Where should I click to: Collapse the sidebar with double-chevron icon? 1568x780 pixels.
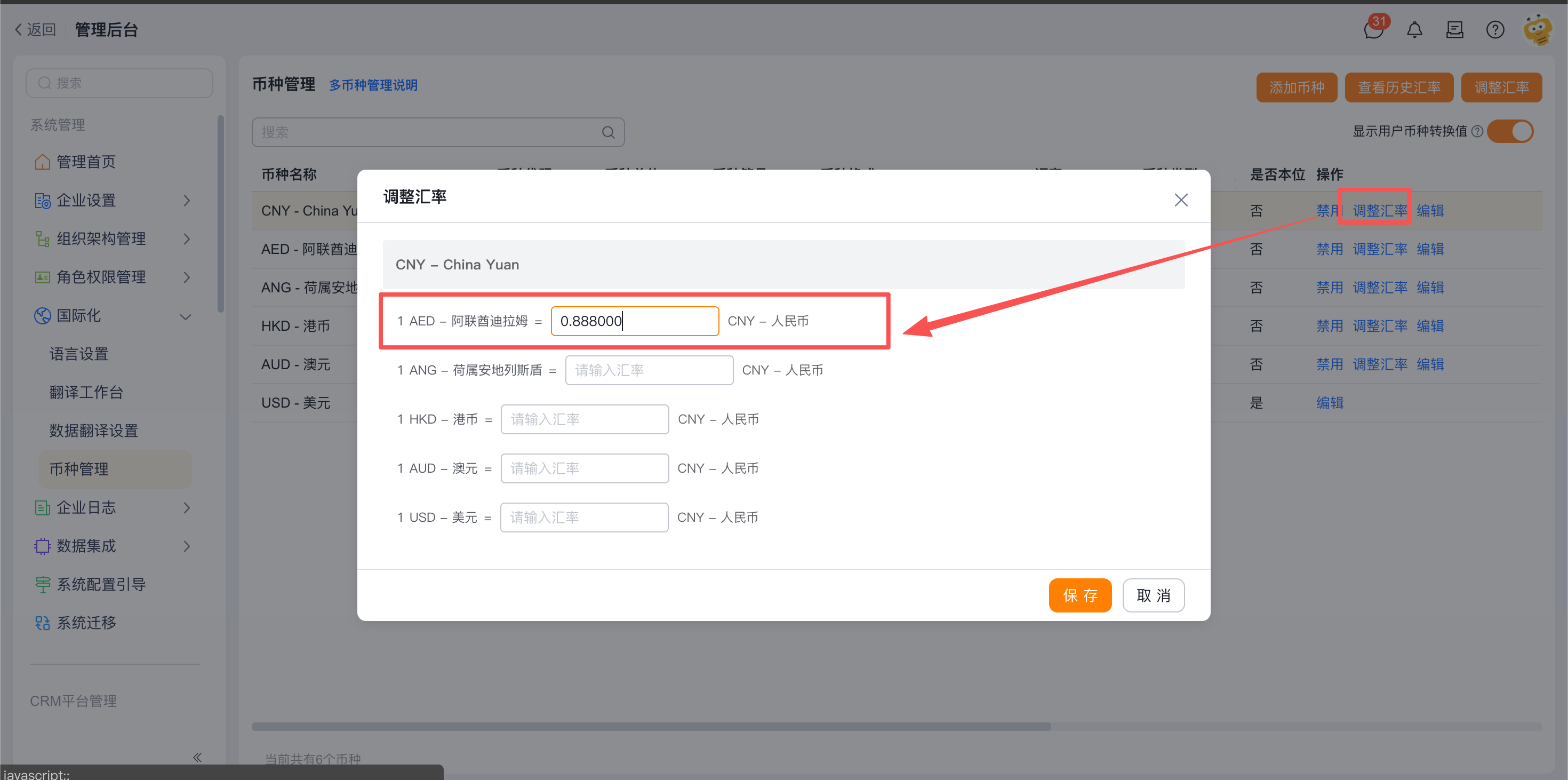197,757
